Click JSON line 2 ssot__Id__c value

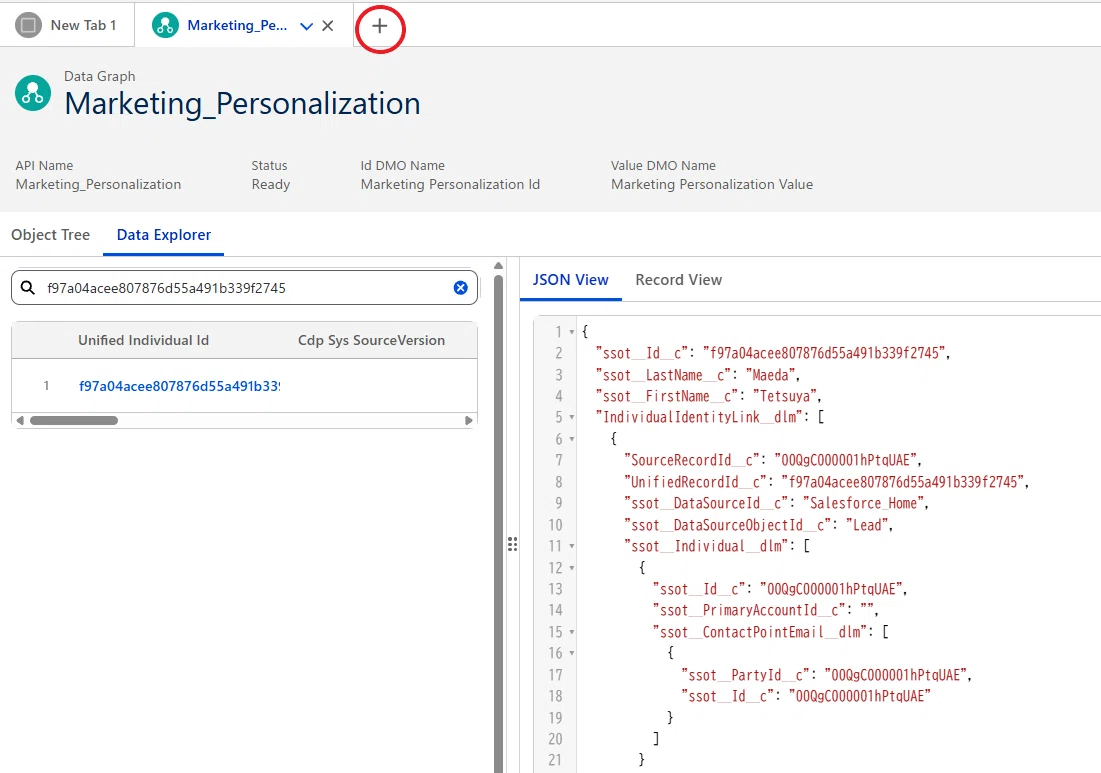click(826, 353)
